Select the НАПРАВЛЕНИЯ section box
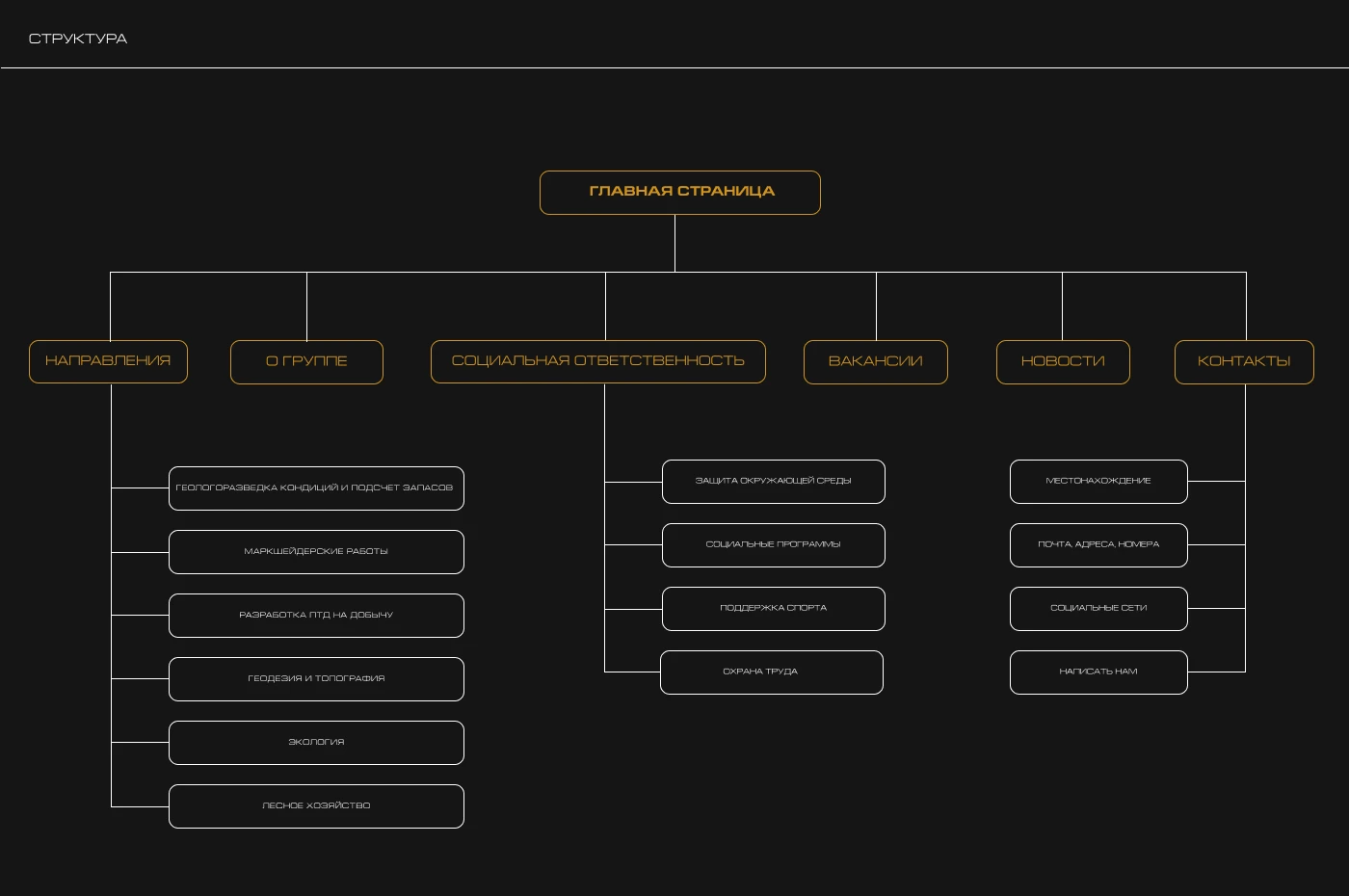Image resolution: width=1349 pixels, height=896 pixels. [108, 361]
